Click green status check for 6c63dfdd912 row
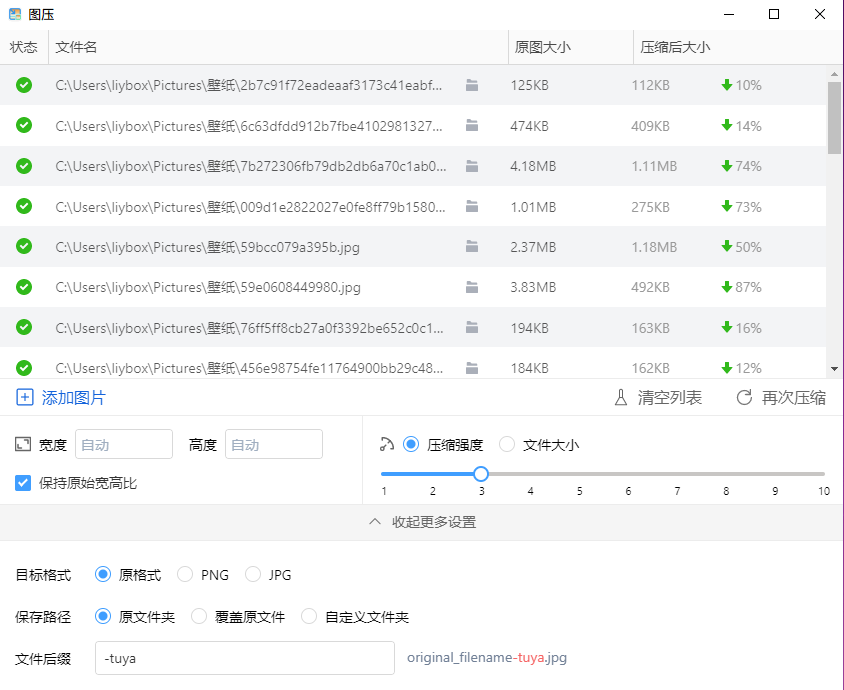Image resolution: width=844 pixels, height=690 pixels. pos(24,125)
